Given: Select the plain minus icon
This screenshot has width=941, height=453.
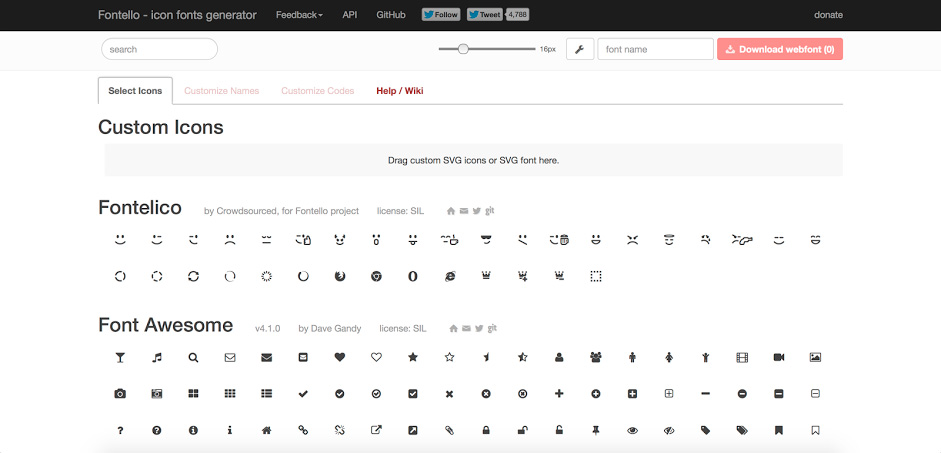Looking at the screenshot, I should 706,394.
